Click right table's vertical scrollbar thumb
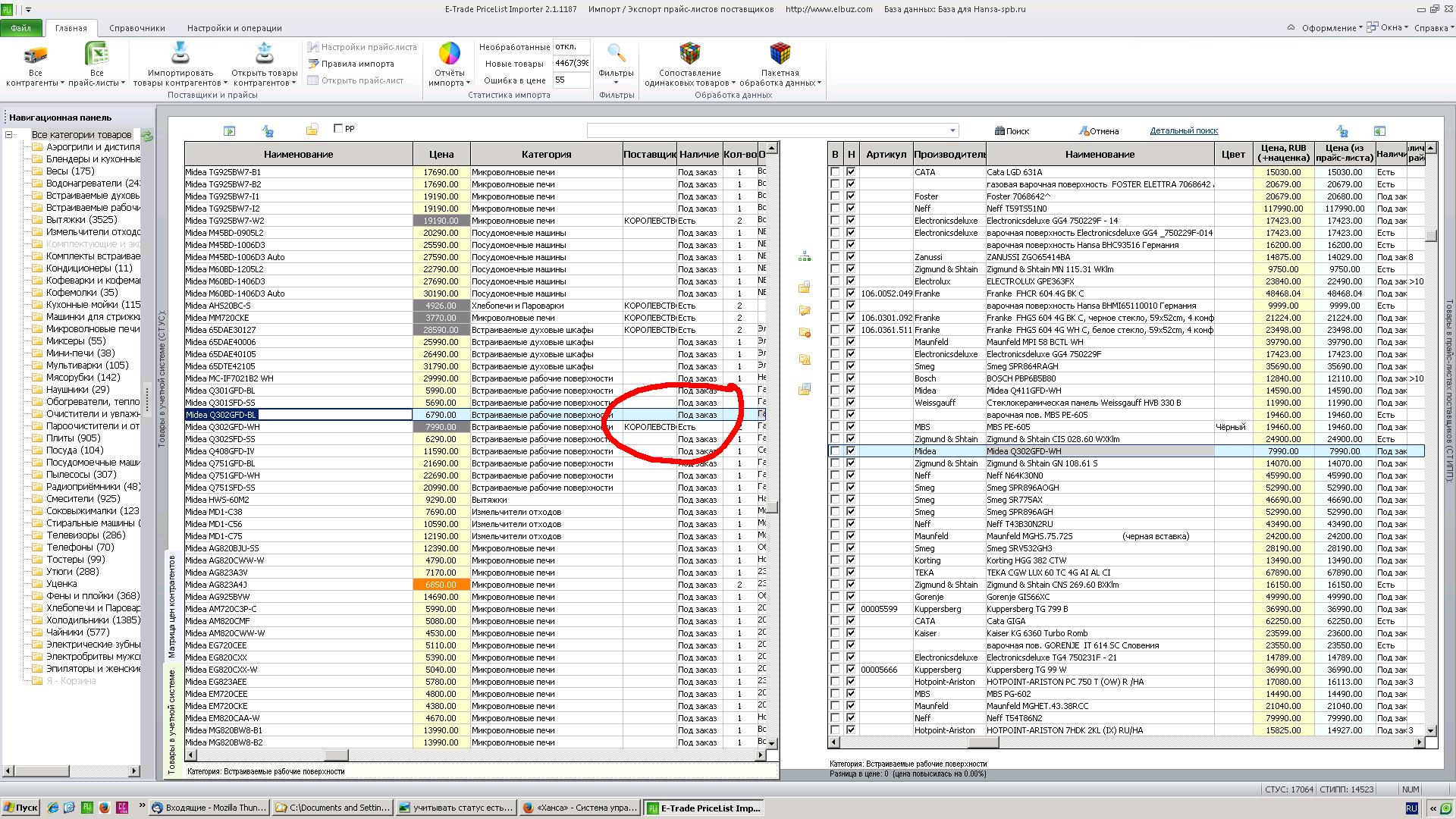Image resolution: width=1456 pixels, height=819 pixels. point(1430,236)
